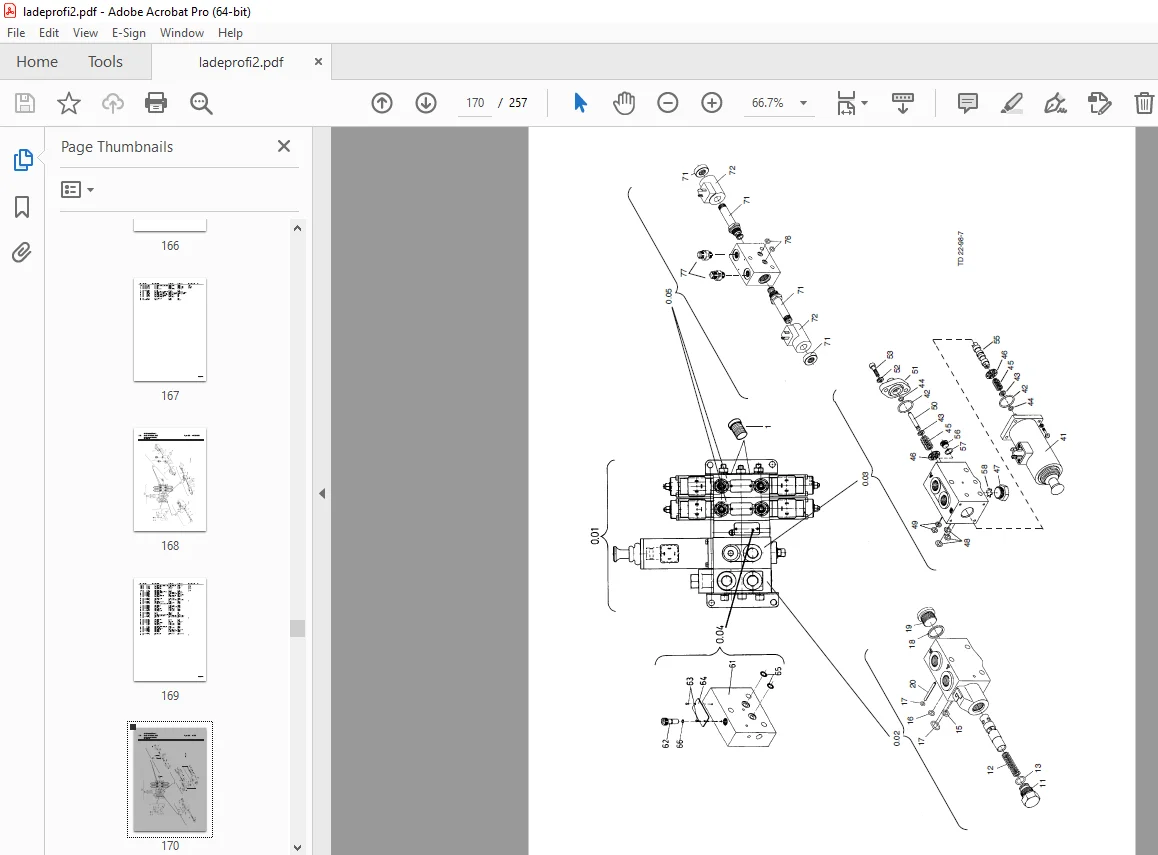Click the Delete trash icon
This screenshot has width=1158, height=855.
(x=1144, y=103)
